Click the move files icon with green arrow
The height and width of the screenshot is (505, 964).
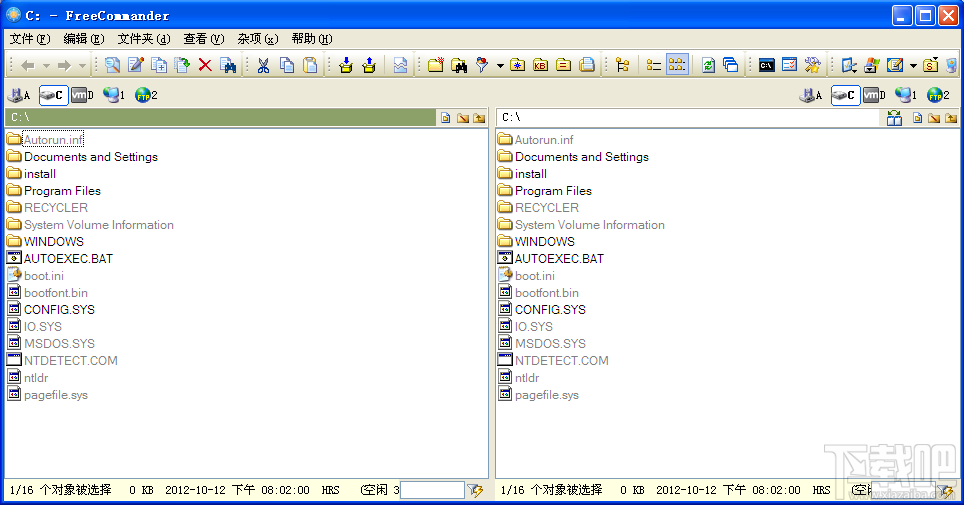click(x=182, y=65)
